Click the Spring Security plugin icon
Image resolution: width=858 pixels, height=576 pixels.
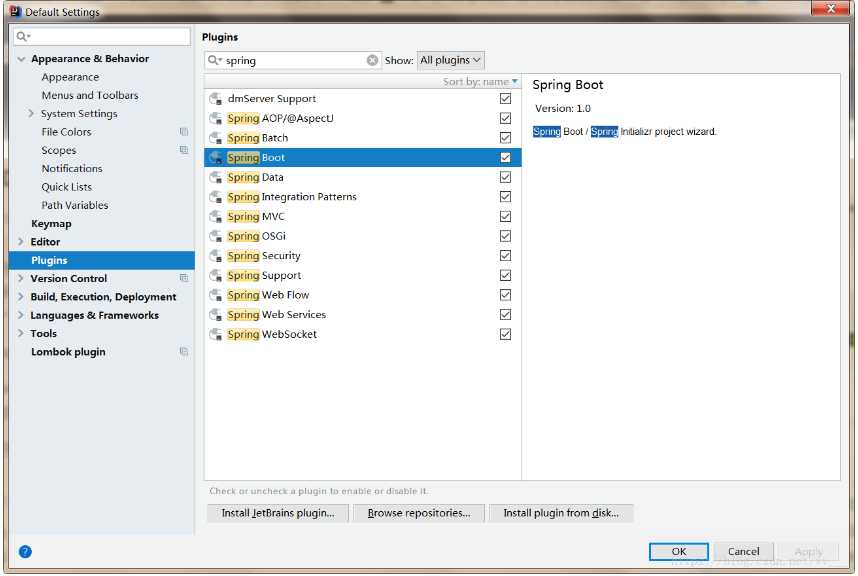[216, 256]
